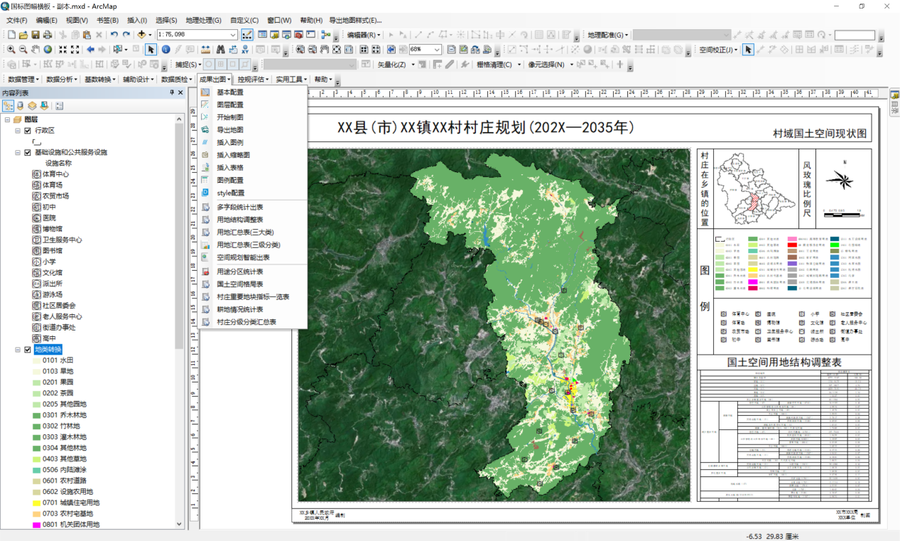Click the Add Data icon

pos(141,35)
